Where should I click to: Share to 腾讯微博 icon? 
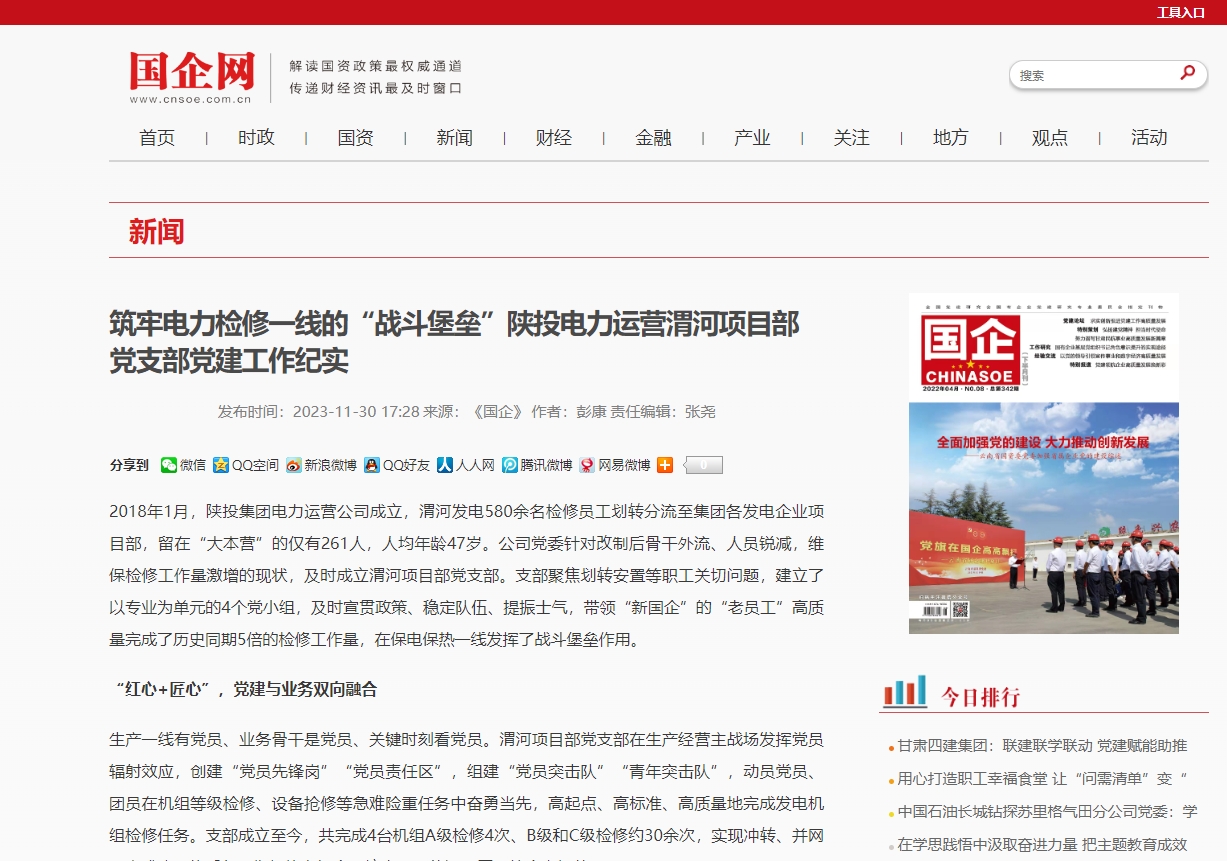tap(510, 465)
